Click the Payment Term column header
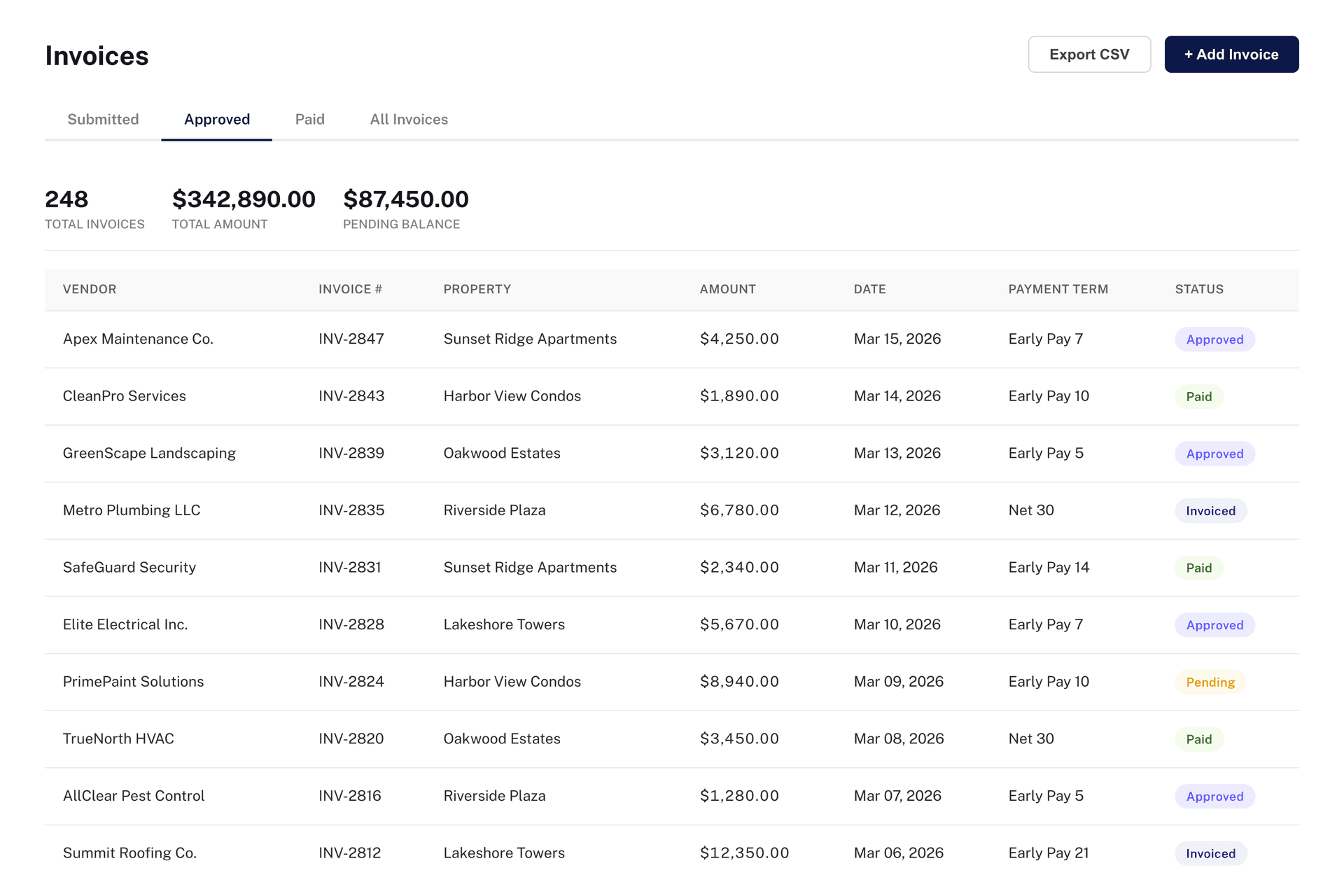Screen dimensions: 1344x896 (1058, 289)
